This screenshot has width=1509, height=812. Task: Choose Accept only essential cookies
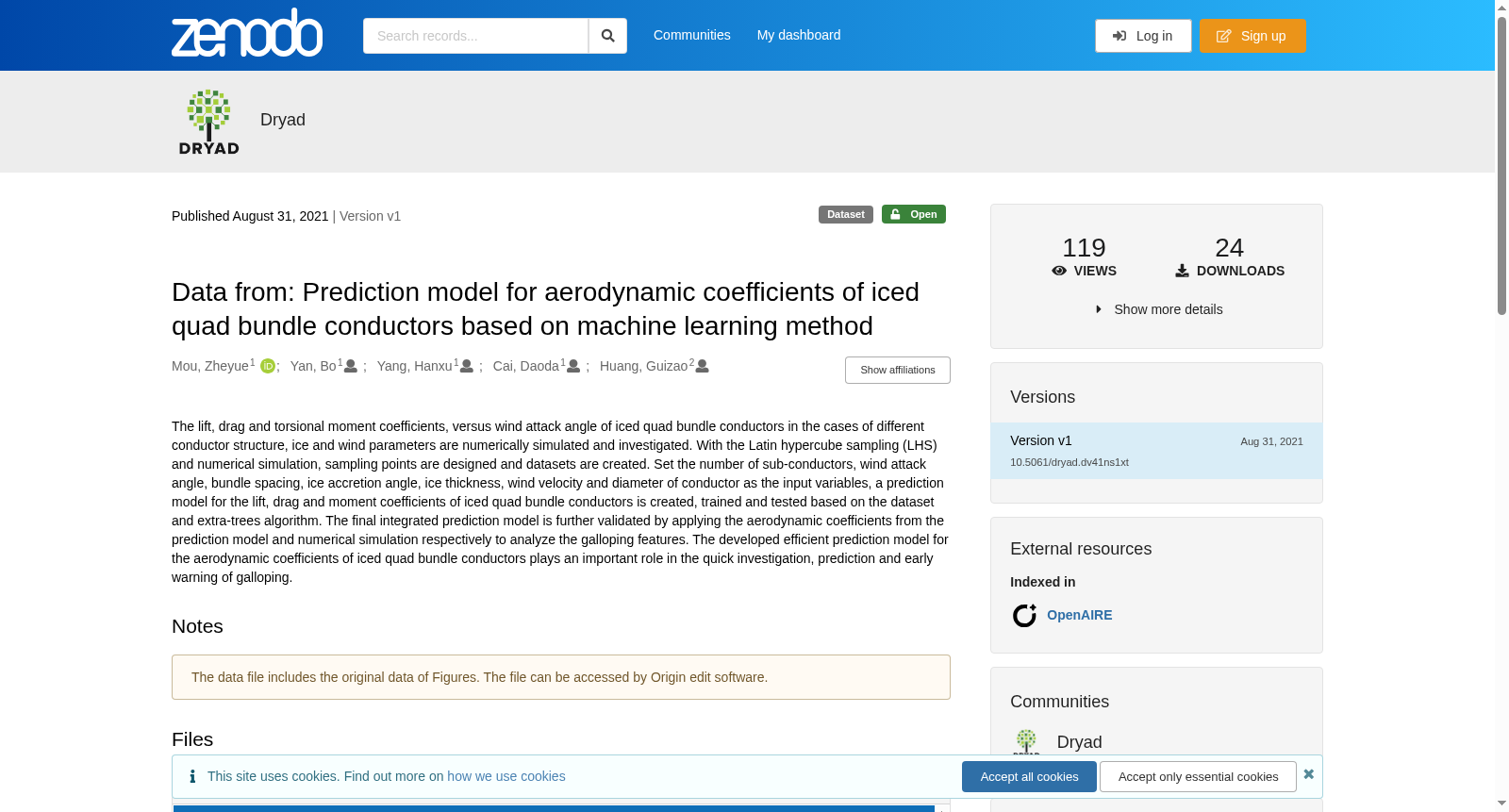click(1198, 776)
